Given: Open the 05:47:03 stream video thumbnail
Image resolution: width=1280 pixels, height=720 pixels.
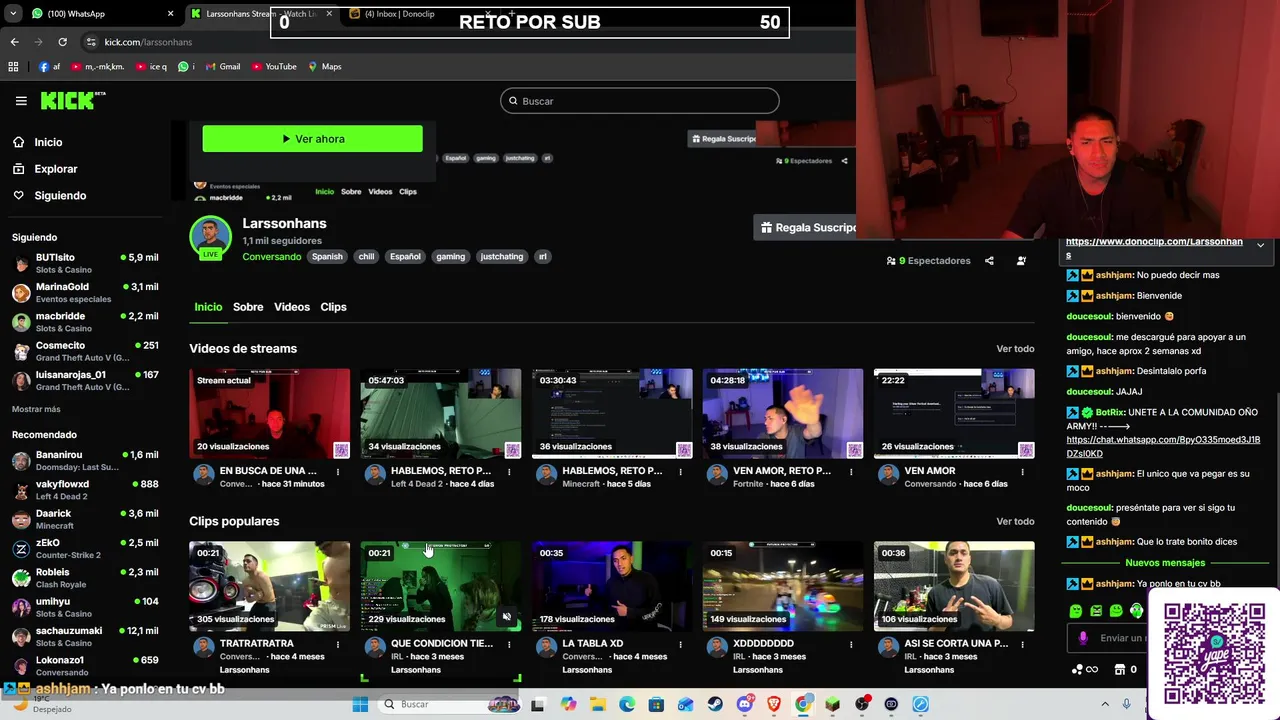Looking at the screenshot, I should click(441, 413).
